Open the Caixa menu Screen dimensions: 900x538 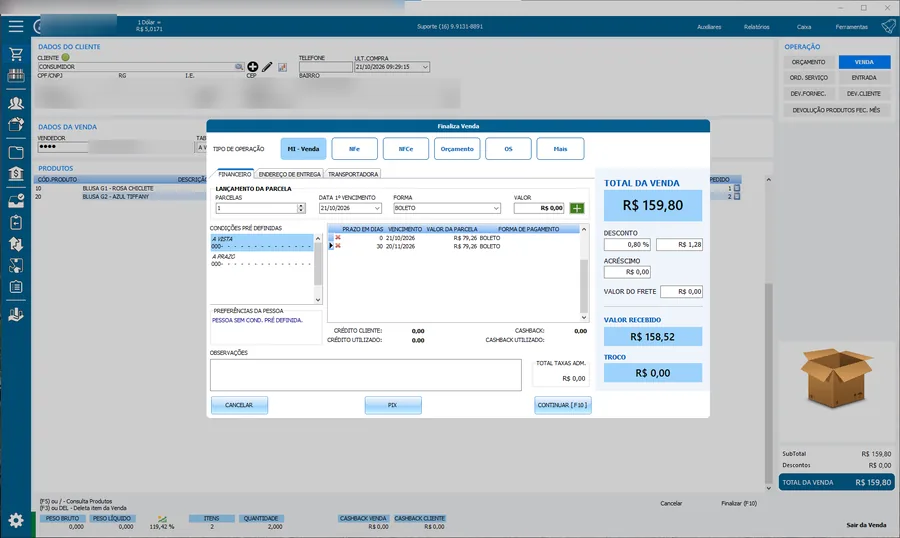click(804, 27)
